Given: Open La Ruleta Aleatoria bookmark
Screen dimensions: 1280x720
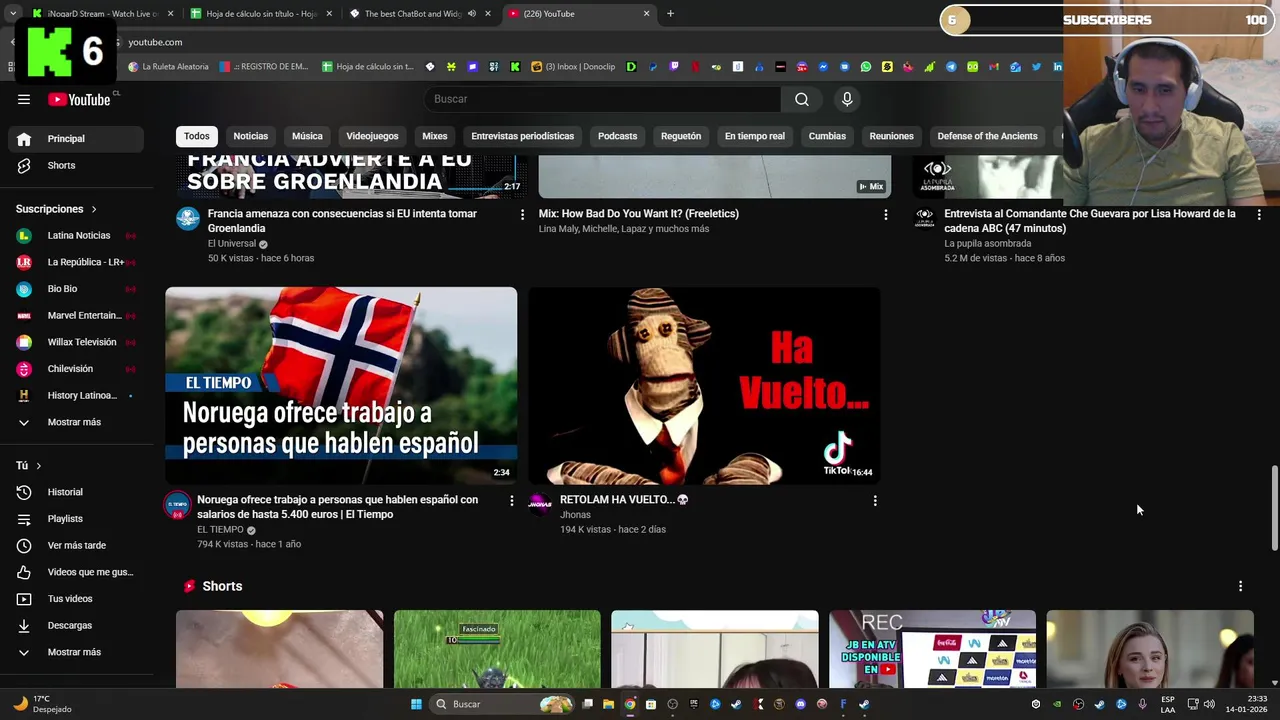Looking at the screenshot, I should point(168,67).
